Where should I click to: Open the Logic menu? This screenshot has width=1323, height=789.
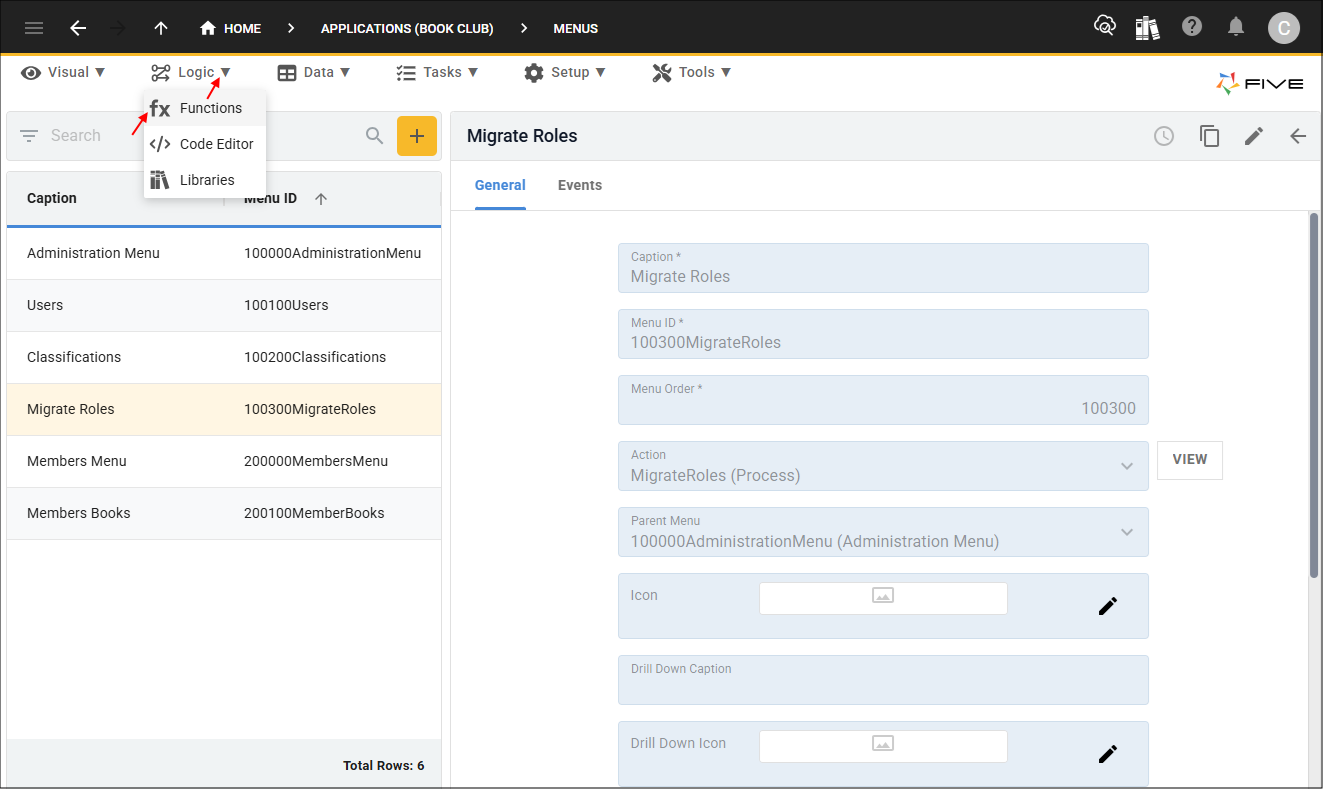(191, 72)
